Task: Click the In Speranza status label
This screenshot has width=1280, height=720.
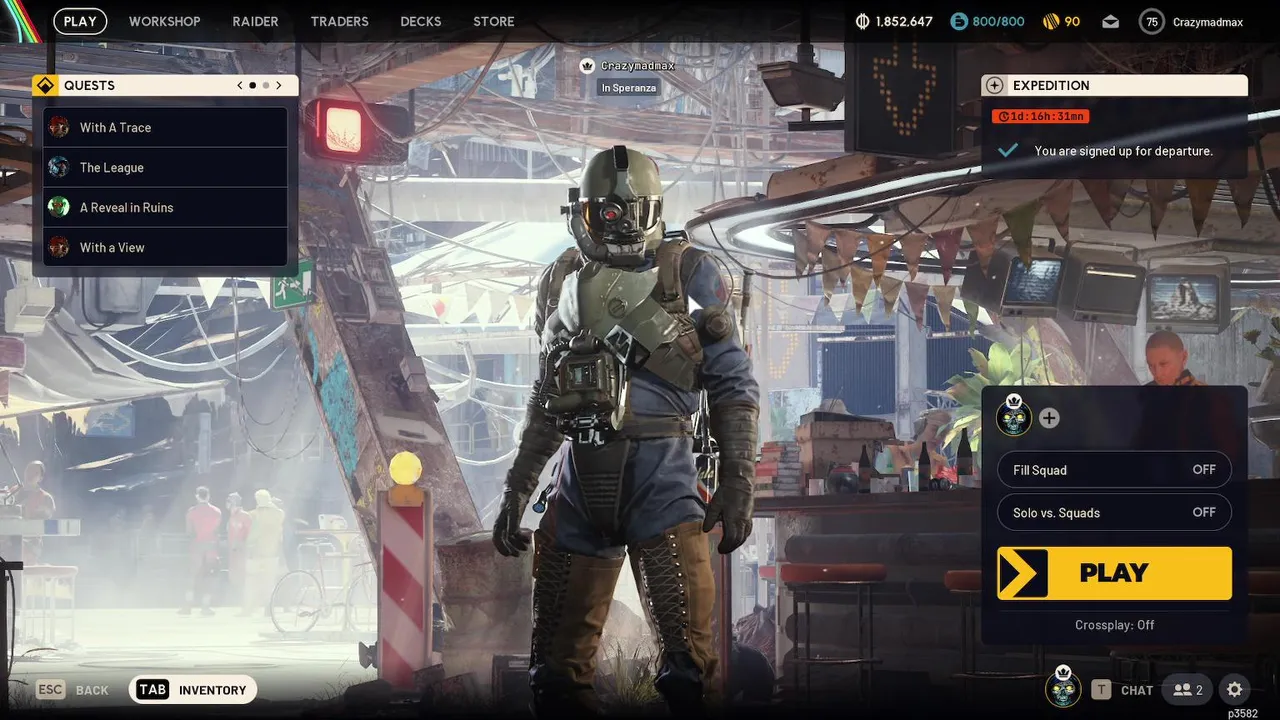Action: 628,88
